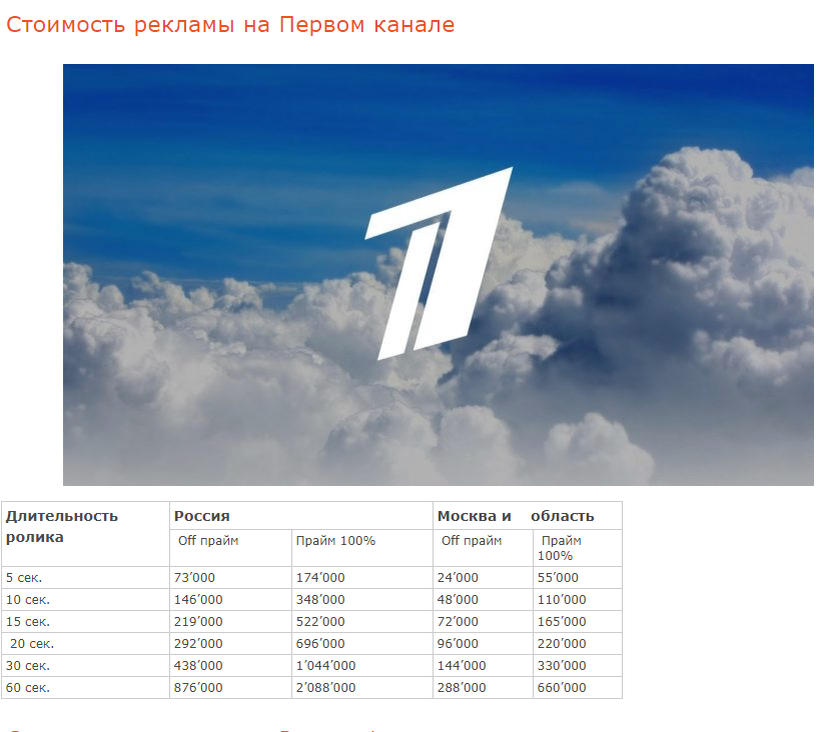Click 'Off прайм' subheader under Москва

pos(471,541)
